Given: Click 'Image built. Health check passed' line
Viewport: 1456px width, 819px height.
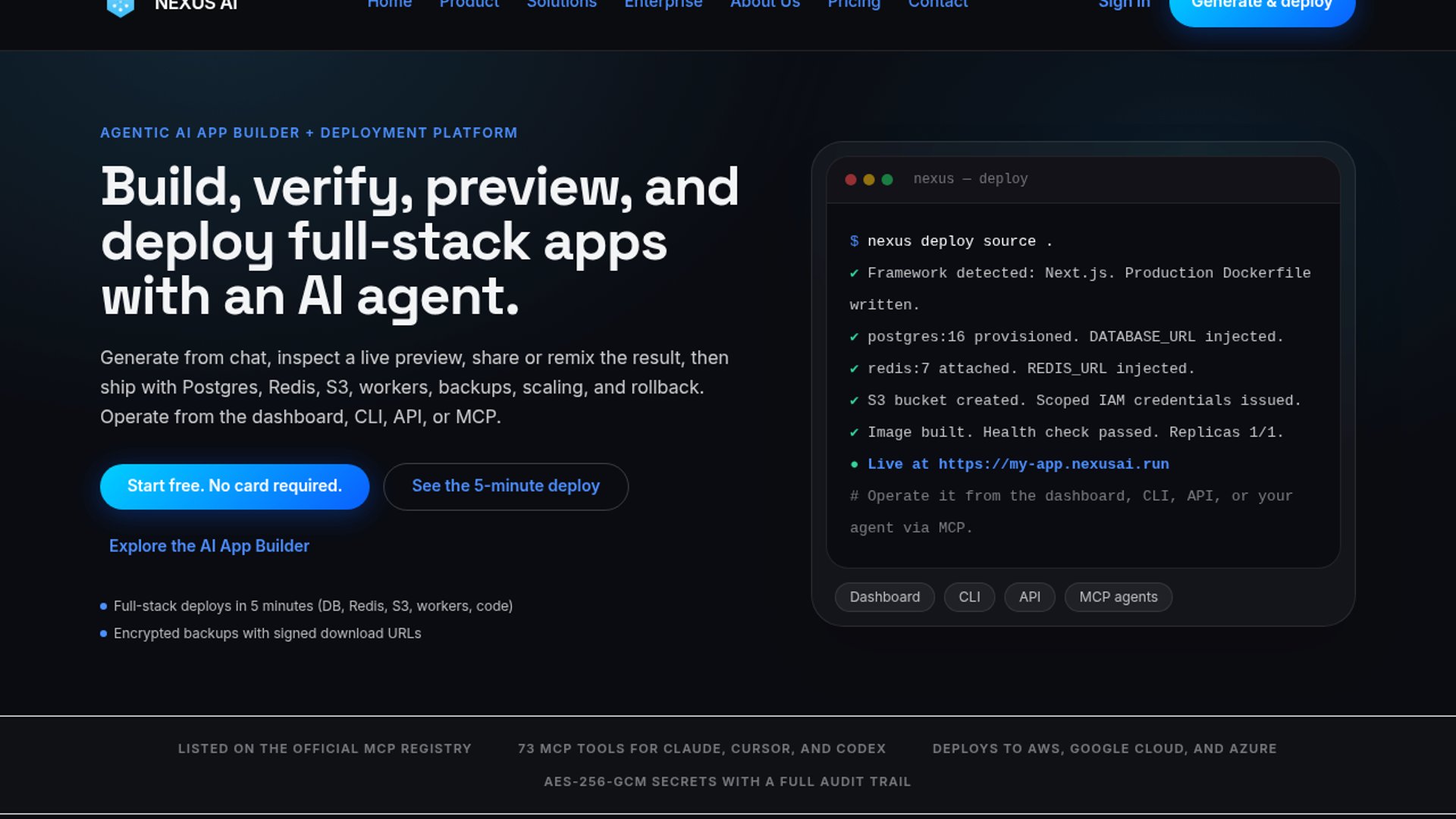Looking at the screenshot, I should [x=1066, y=432].
